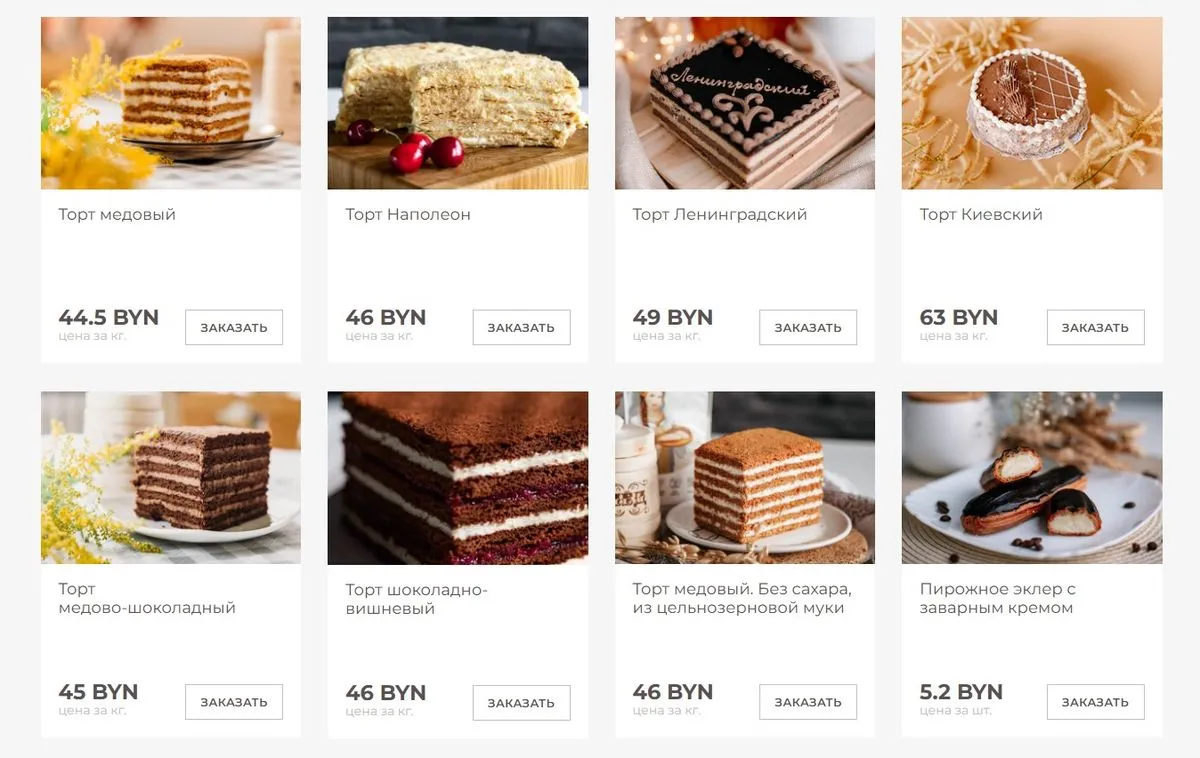Viewport: 1200px width, 758px height.
Task: Open the медово-шоколадный cake photo
Action: [x=171, y=478]
